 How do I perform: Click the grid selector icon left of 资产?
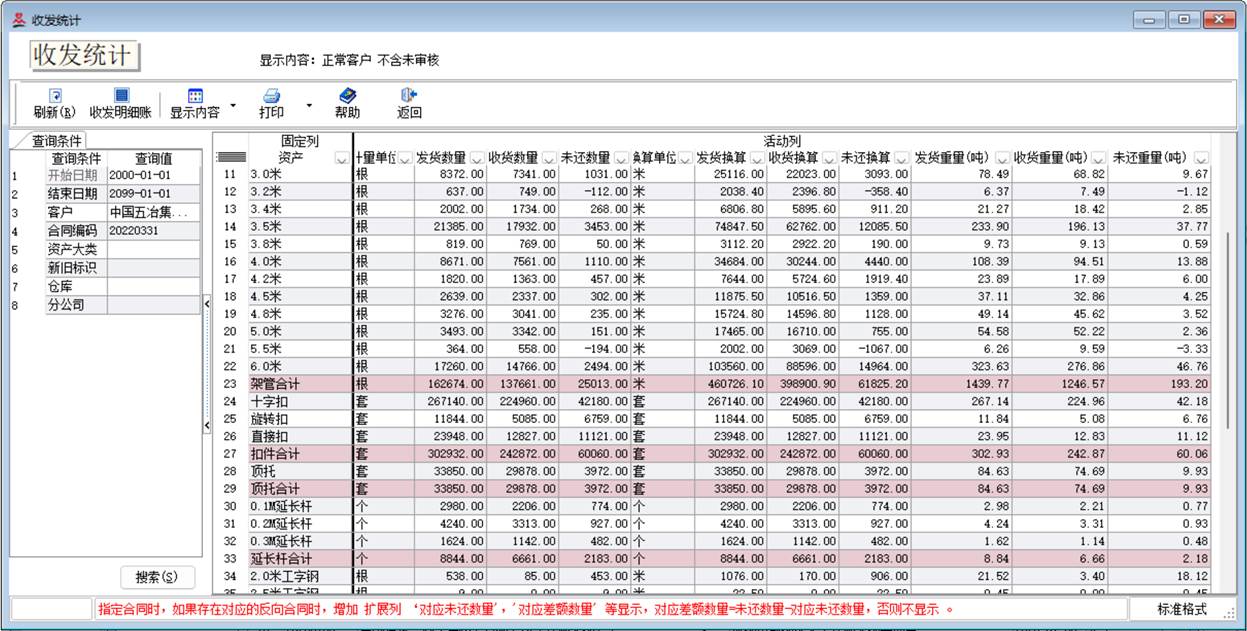[x=232, y=158]
